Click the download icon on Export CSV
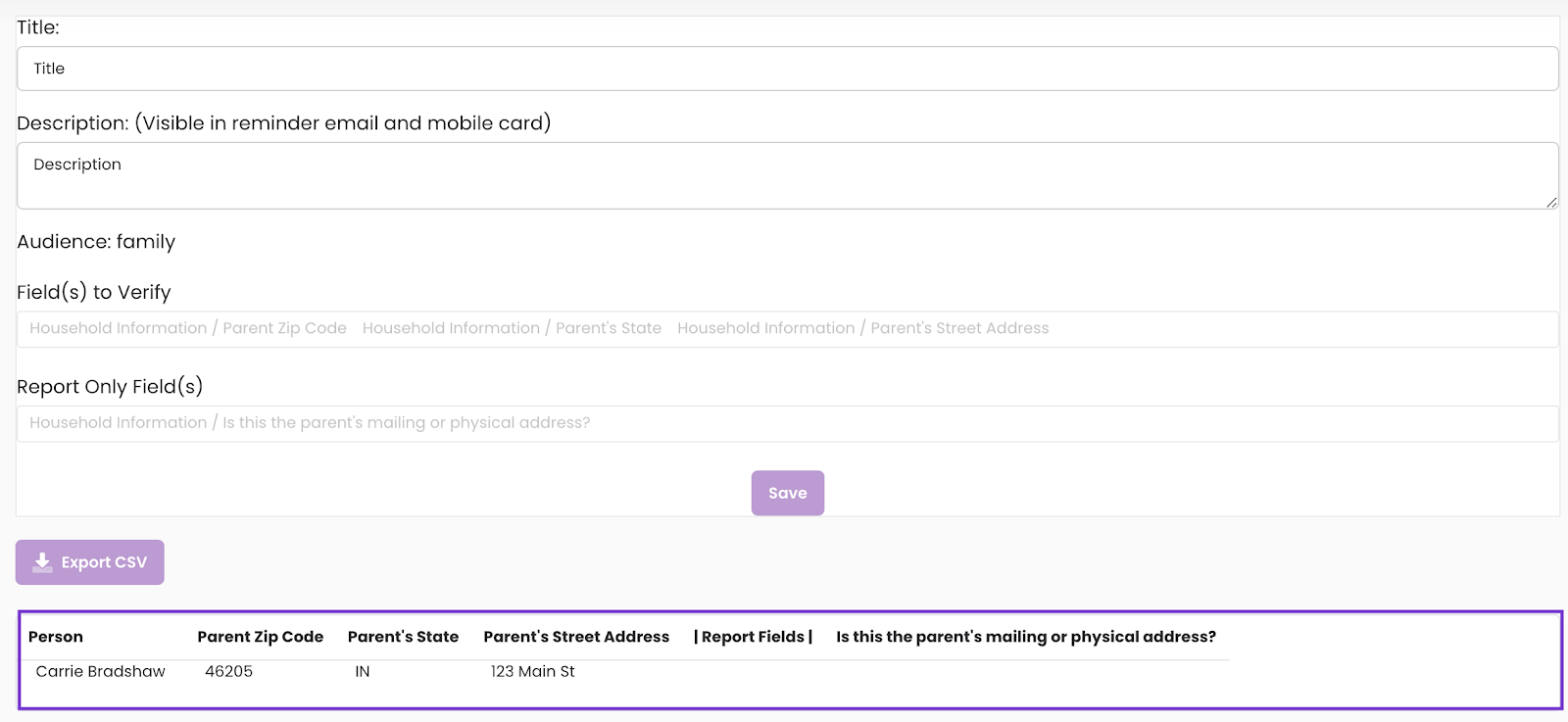 tap(42, 562)
